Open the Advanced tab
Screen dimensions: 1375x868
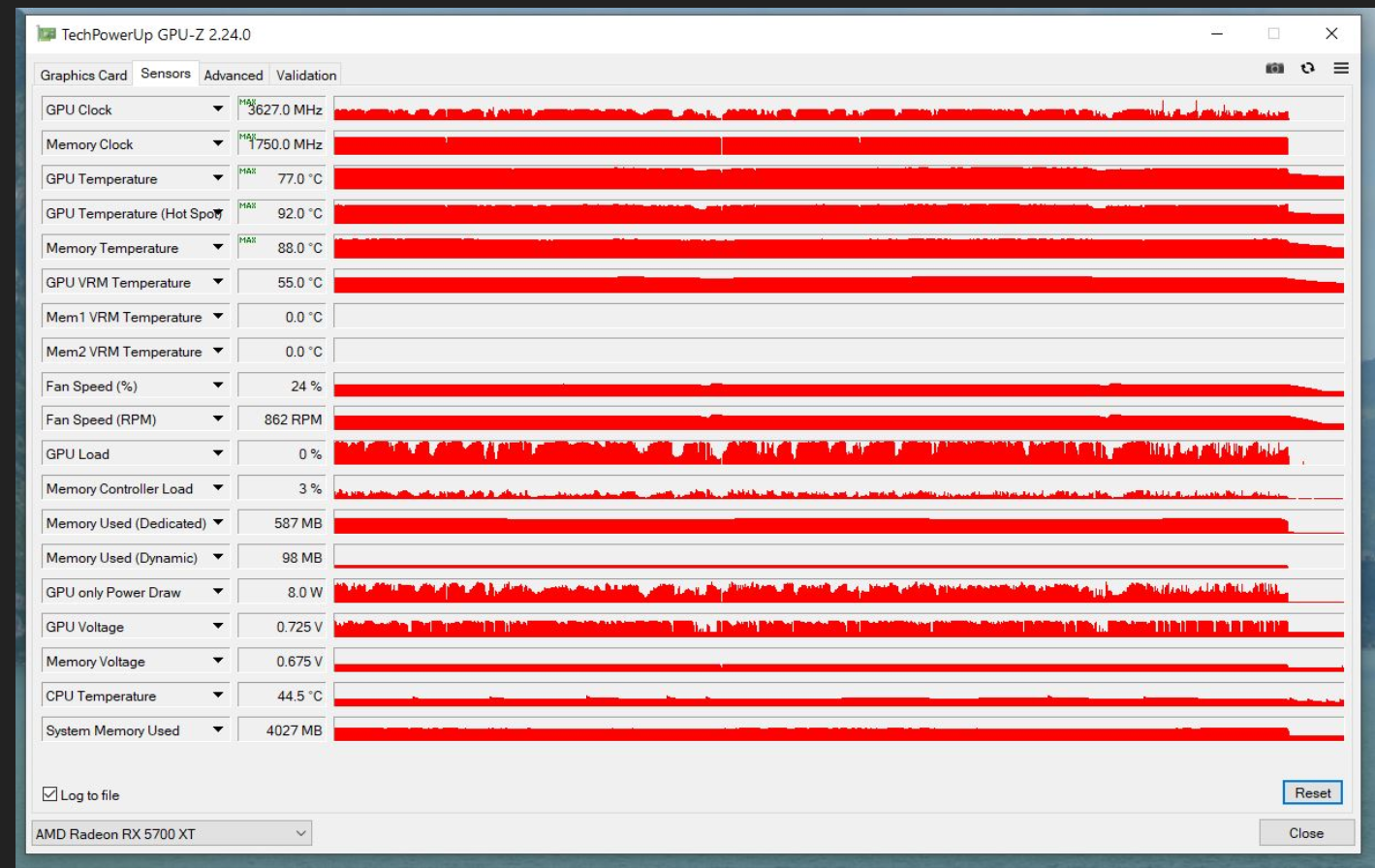(234, 75)
